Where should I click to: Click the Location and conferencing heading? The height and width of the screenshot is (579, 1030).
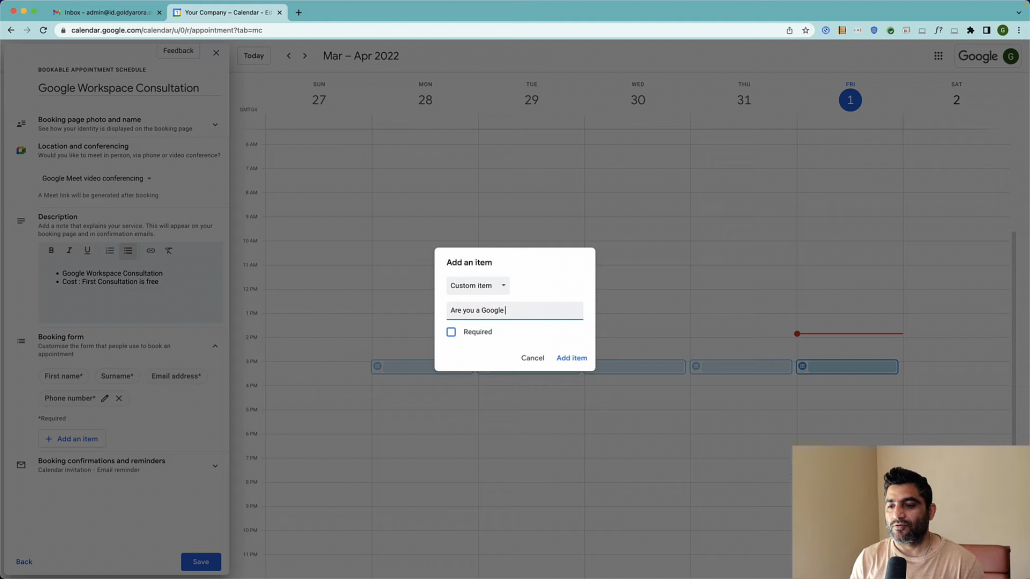pos(83,147)
